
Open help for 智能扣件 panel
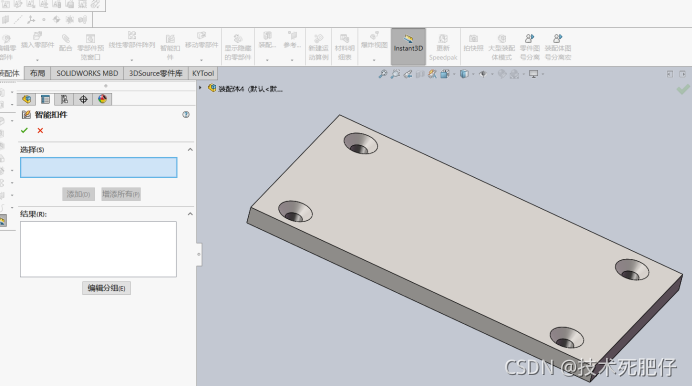[x=186, y=115]
